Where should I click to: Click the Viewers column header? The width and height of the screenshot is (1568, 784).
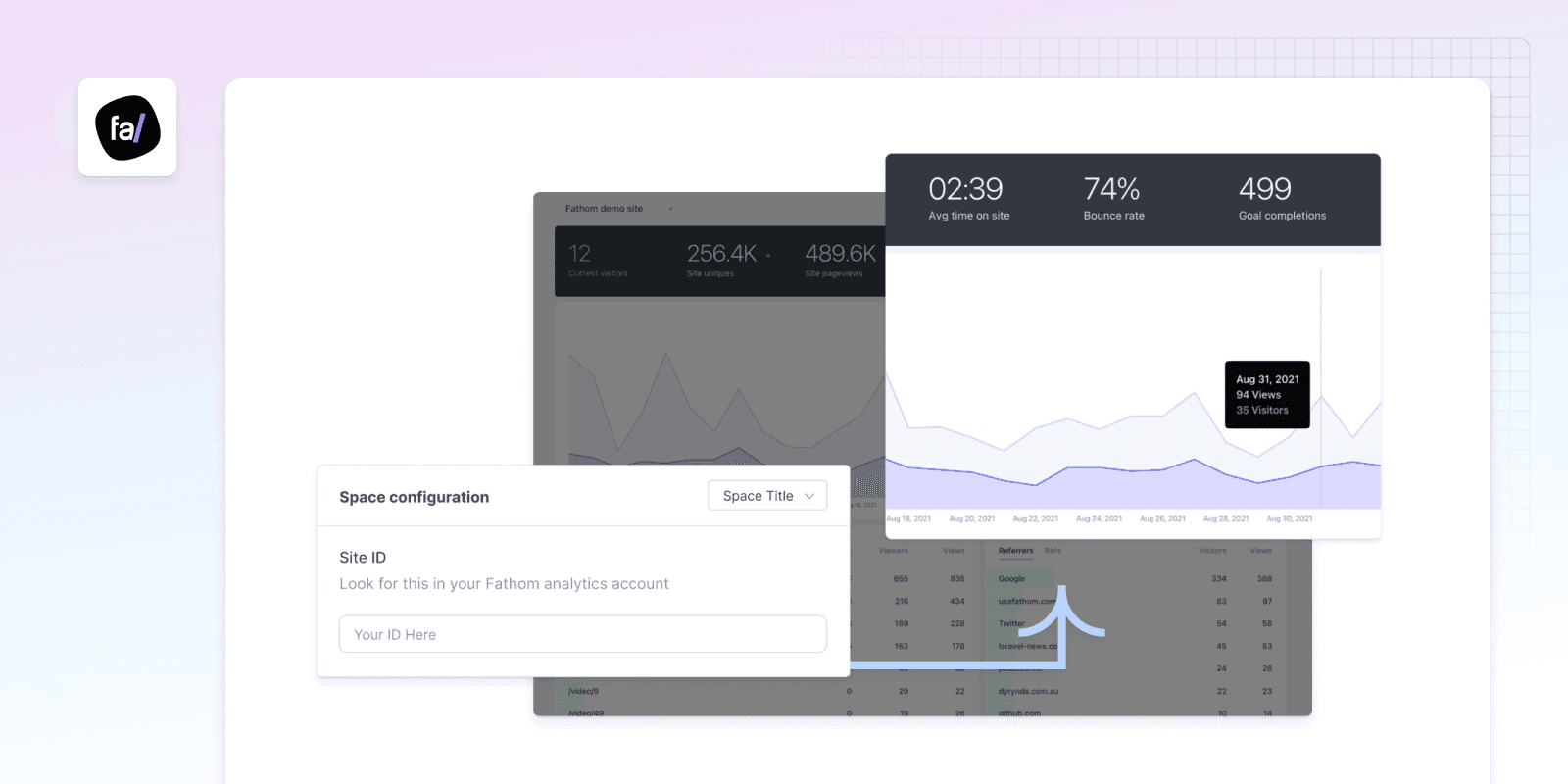coord(893,551)
